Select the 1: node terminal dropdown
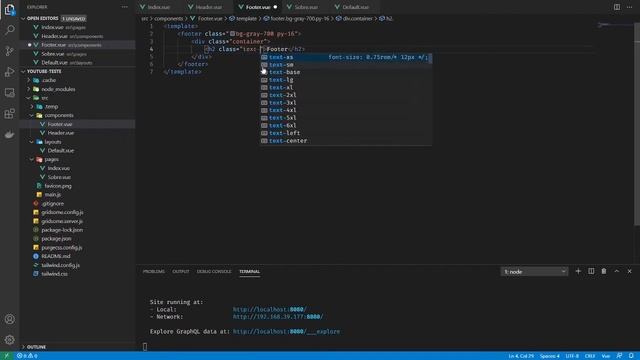 pos(534,271)
